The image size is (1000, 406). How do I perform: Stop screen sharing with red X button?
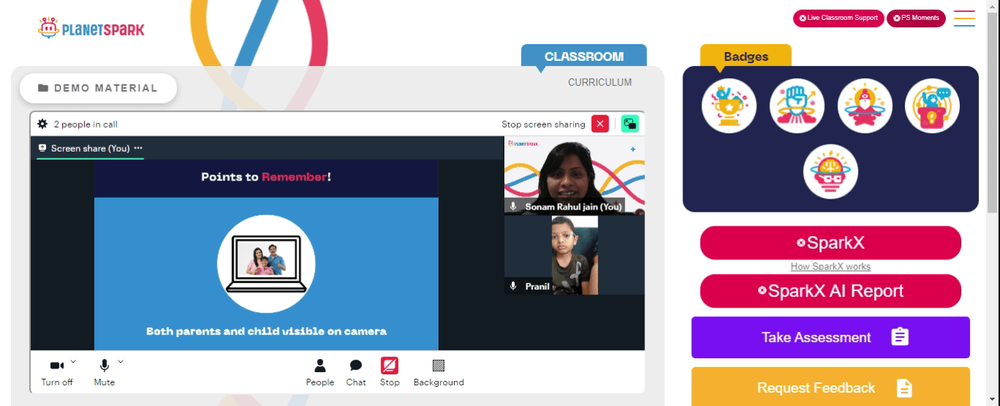point(600,124)
